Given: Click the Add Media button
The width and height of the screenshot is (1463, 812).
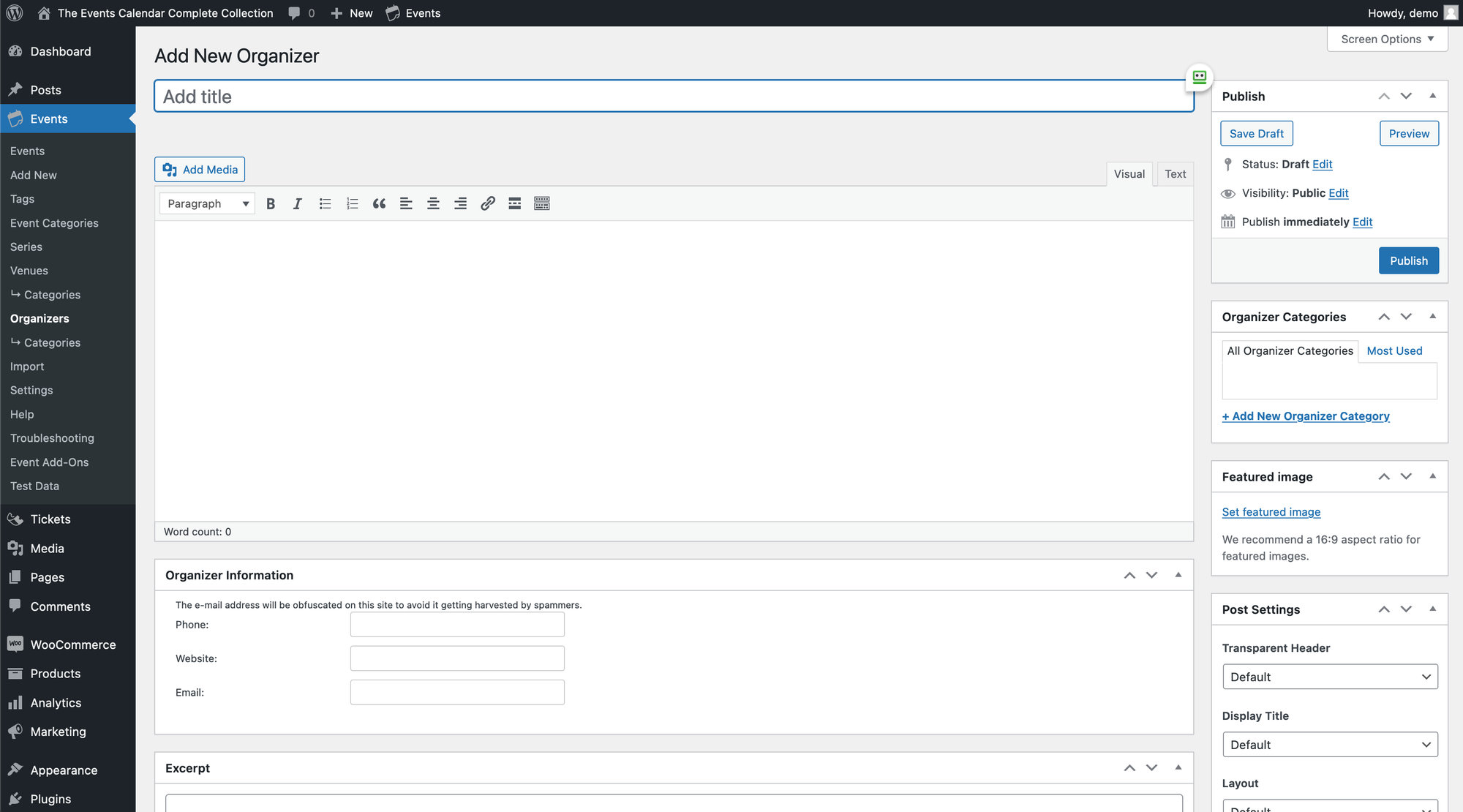Looking at the screenshot, I should pyautogui.click(x=200, y=170).
